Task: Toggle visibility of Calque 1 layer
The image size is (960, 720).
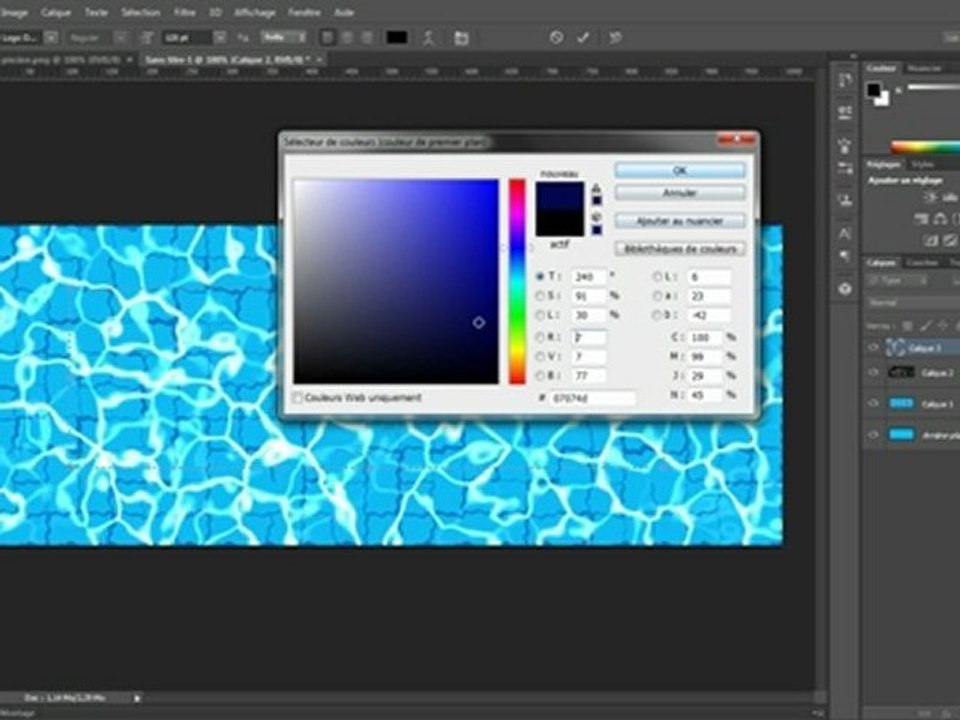Action: (874, 403)
